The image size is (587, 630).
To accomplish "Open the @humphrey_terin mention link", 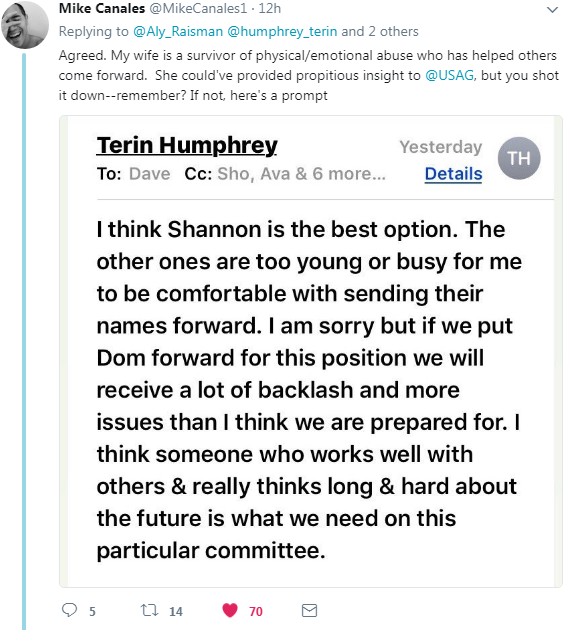I will pos(282,31).
